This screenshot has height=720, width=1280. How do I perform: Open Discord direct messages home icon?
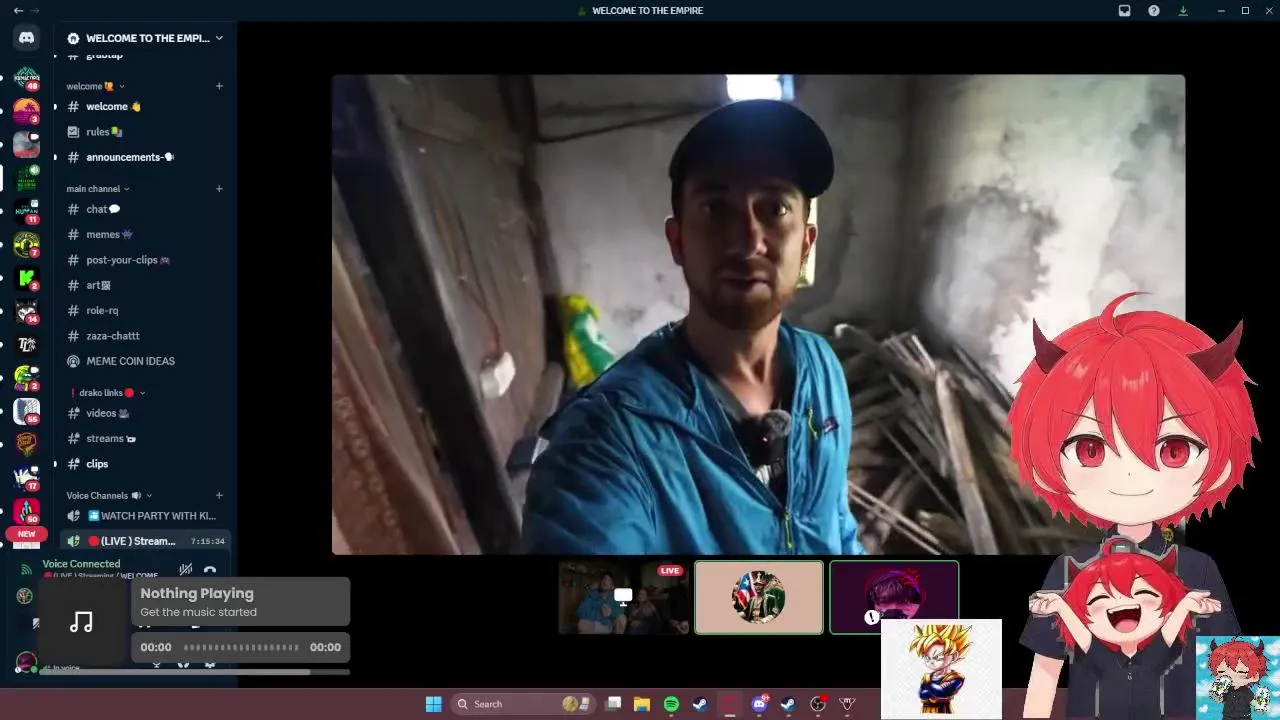tap(26, 38)
